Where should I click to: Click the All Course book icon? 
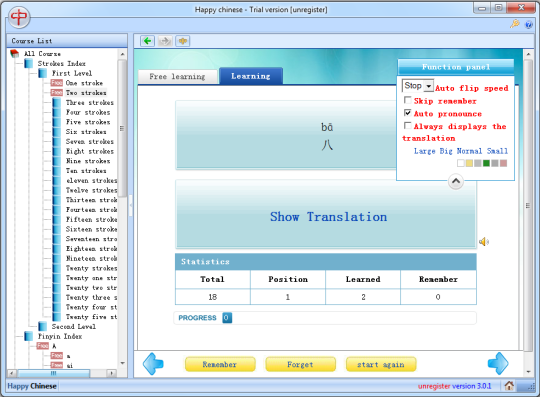pyautogui.click(x=14, y=54)
